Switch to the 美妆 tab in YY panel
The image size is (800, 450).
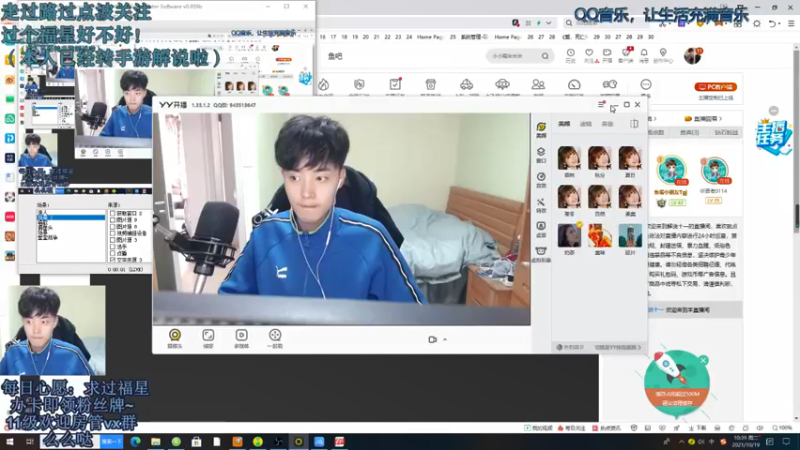click(607, 124)
